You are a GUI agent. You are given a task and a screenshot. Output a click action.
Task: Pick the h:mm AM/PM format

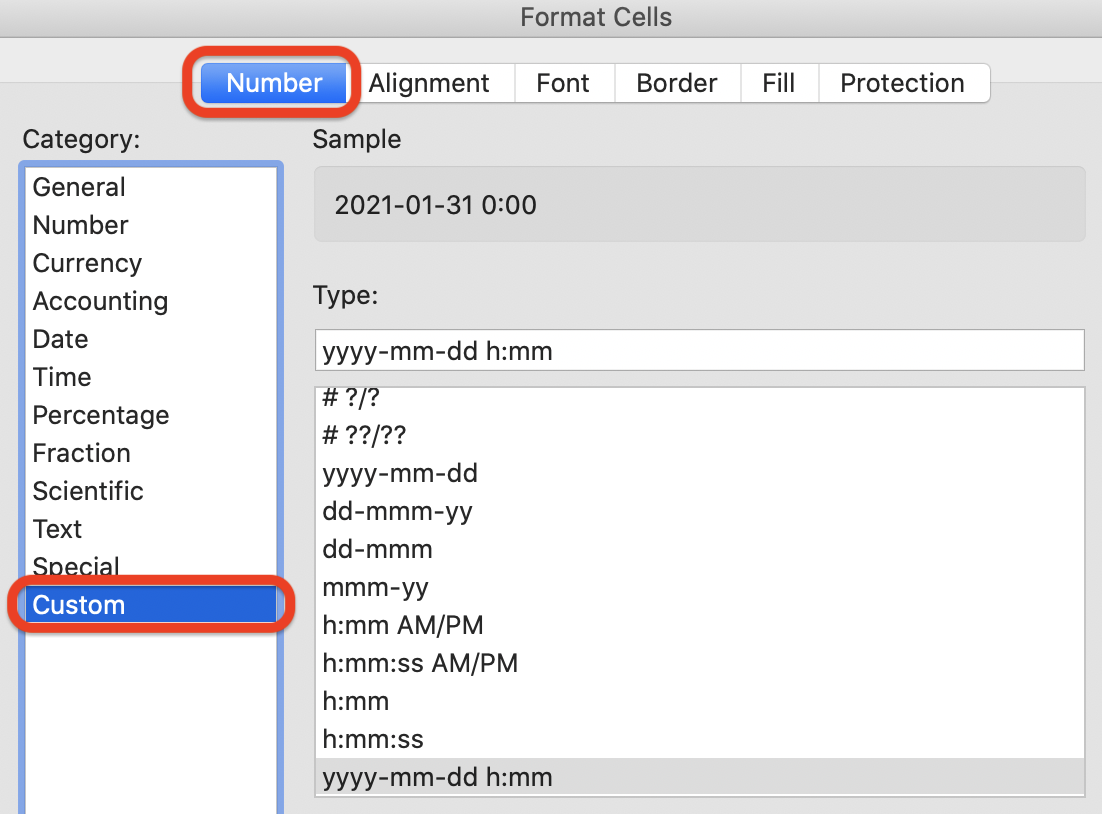pos(403,626)
